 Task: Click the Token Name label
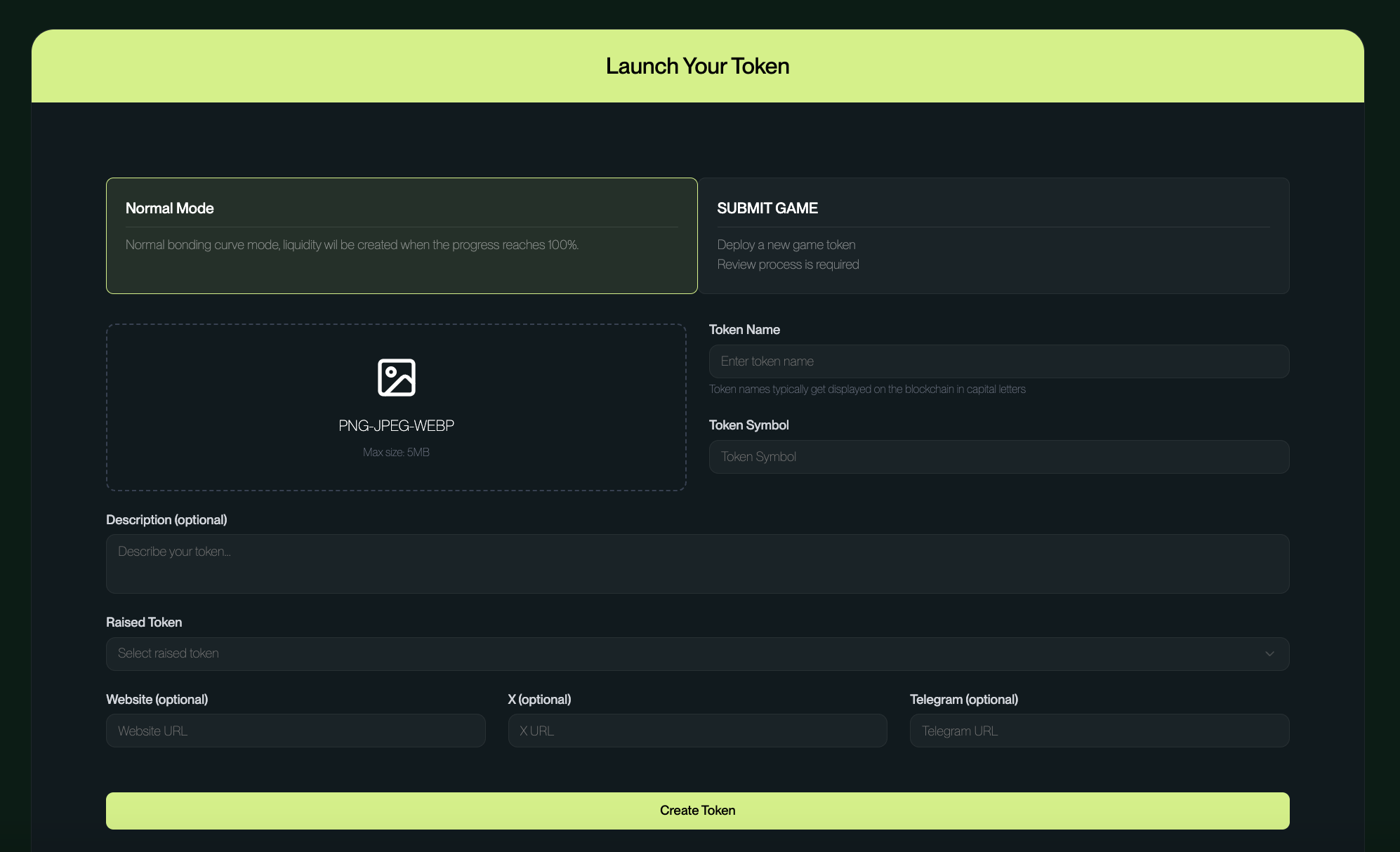[744, 330]
